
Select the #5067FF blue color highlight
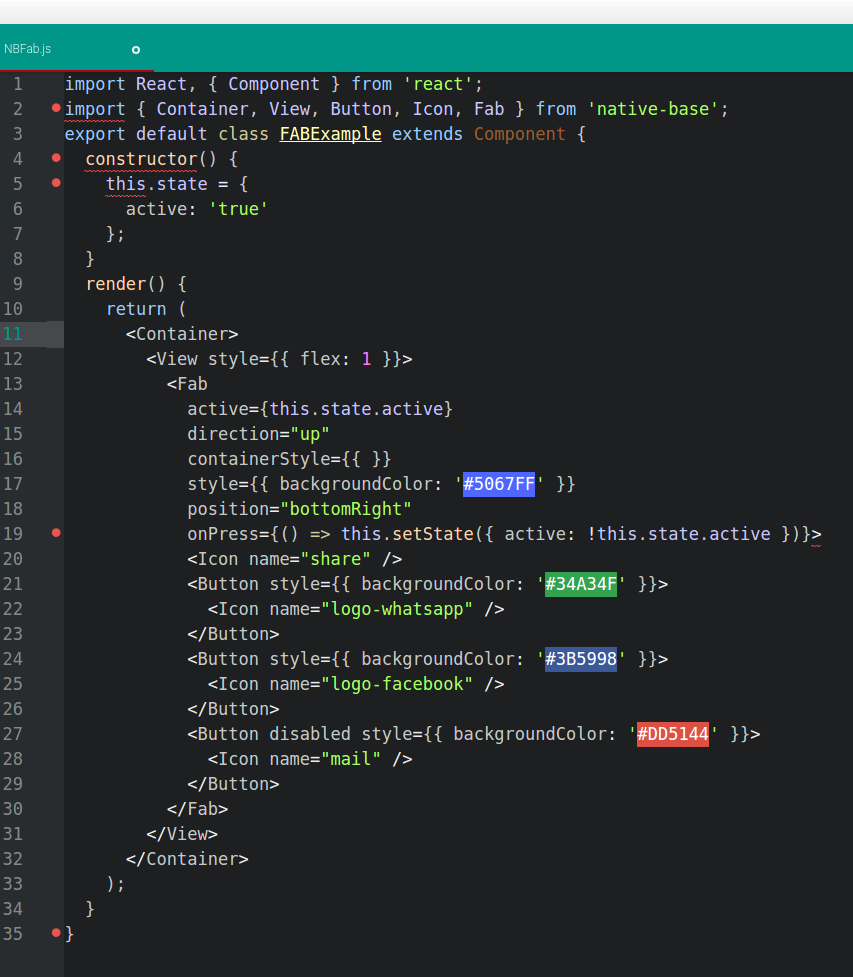coord(499,483)
